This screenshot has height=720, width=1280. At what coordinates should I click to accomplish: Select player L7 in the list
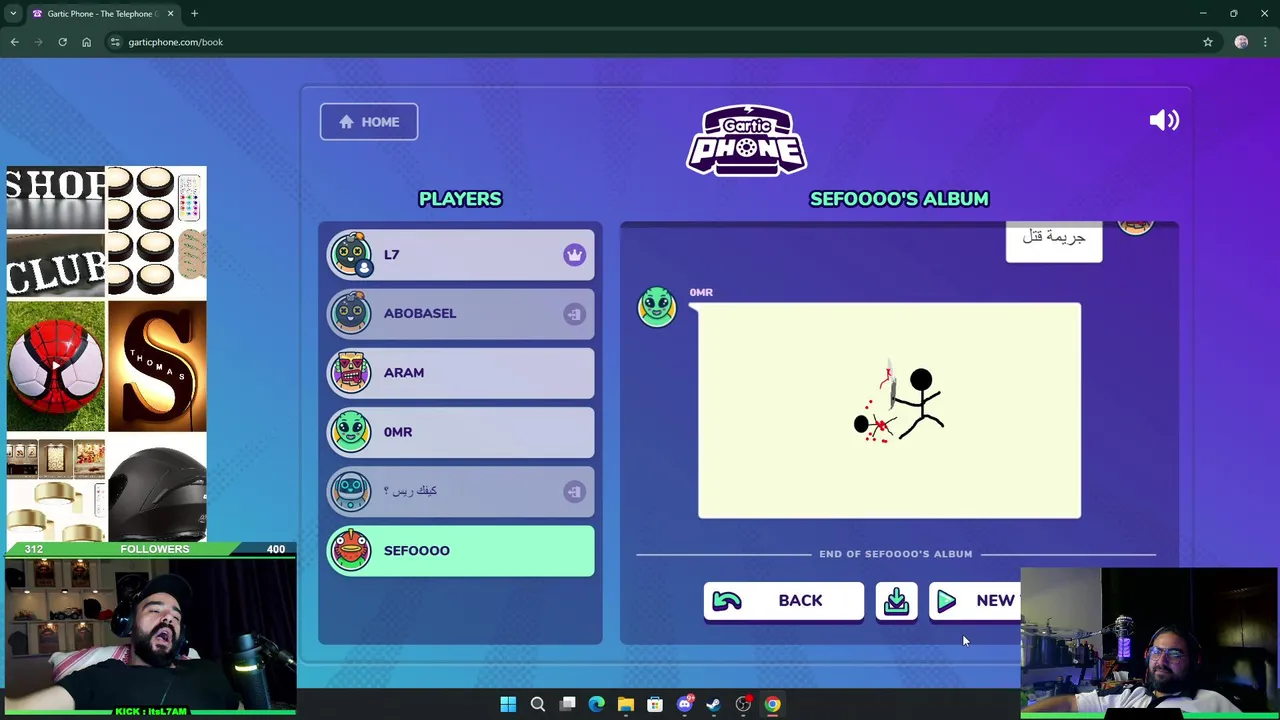click(x=461, y=255)
